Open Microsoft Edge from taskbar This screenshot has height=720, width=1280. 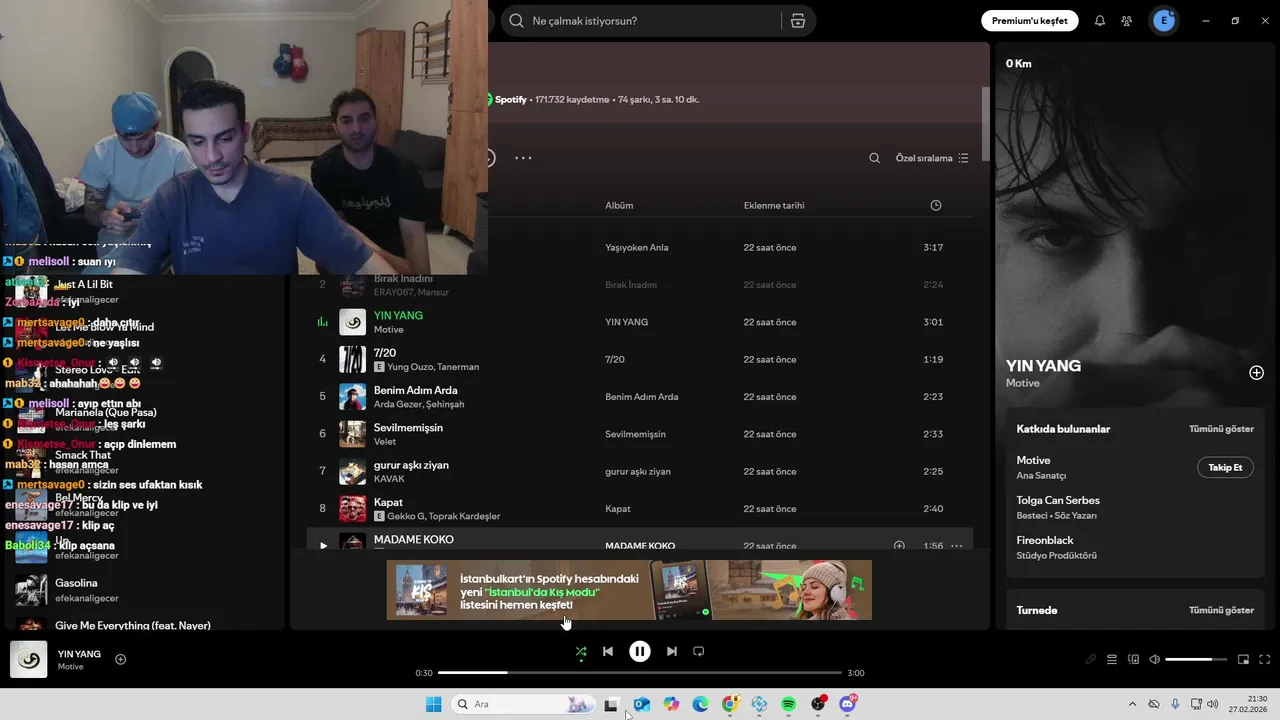[x=701, y=704]
